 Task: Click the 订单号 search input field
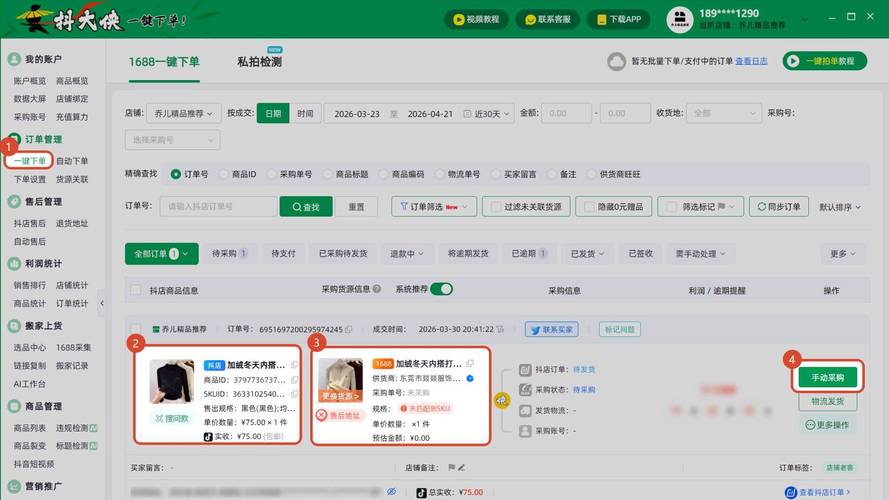[217, 206]
